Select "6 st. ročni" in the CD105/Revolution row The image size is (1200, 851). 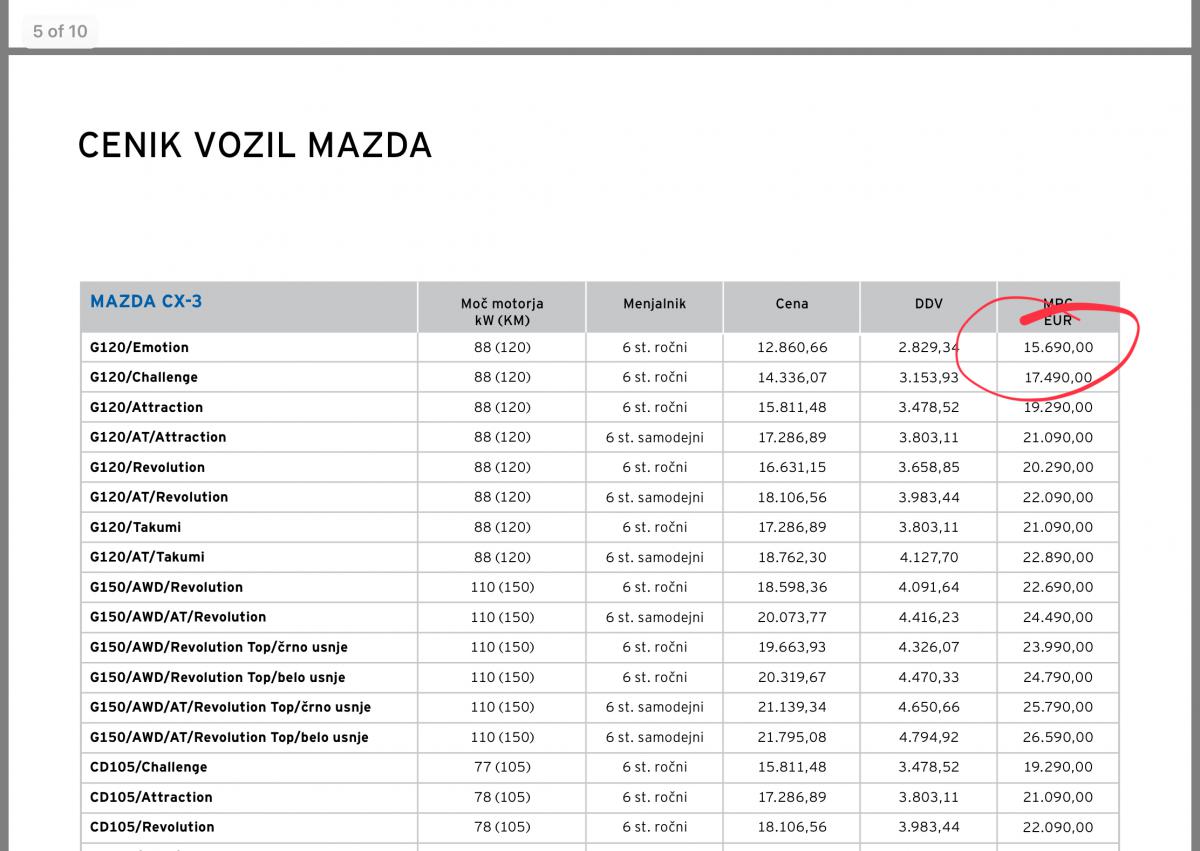(655, 827)
